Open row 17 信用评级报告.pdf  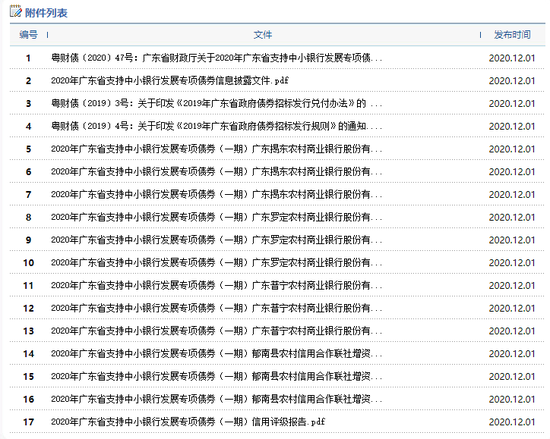pos(188,422)
